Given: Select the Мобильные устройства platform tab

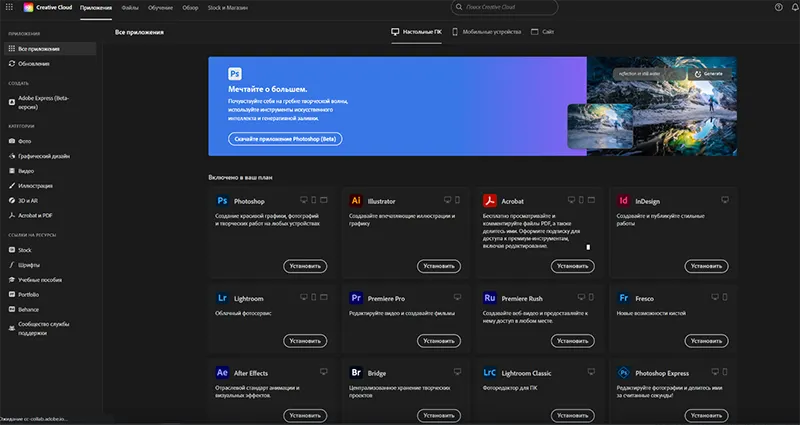Looking at the screenshot, I should [486, 32].
